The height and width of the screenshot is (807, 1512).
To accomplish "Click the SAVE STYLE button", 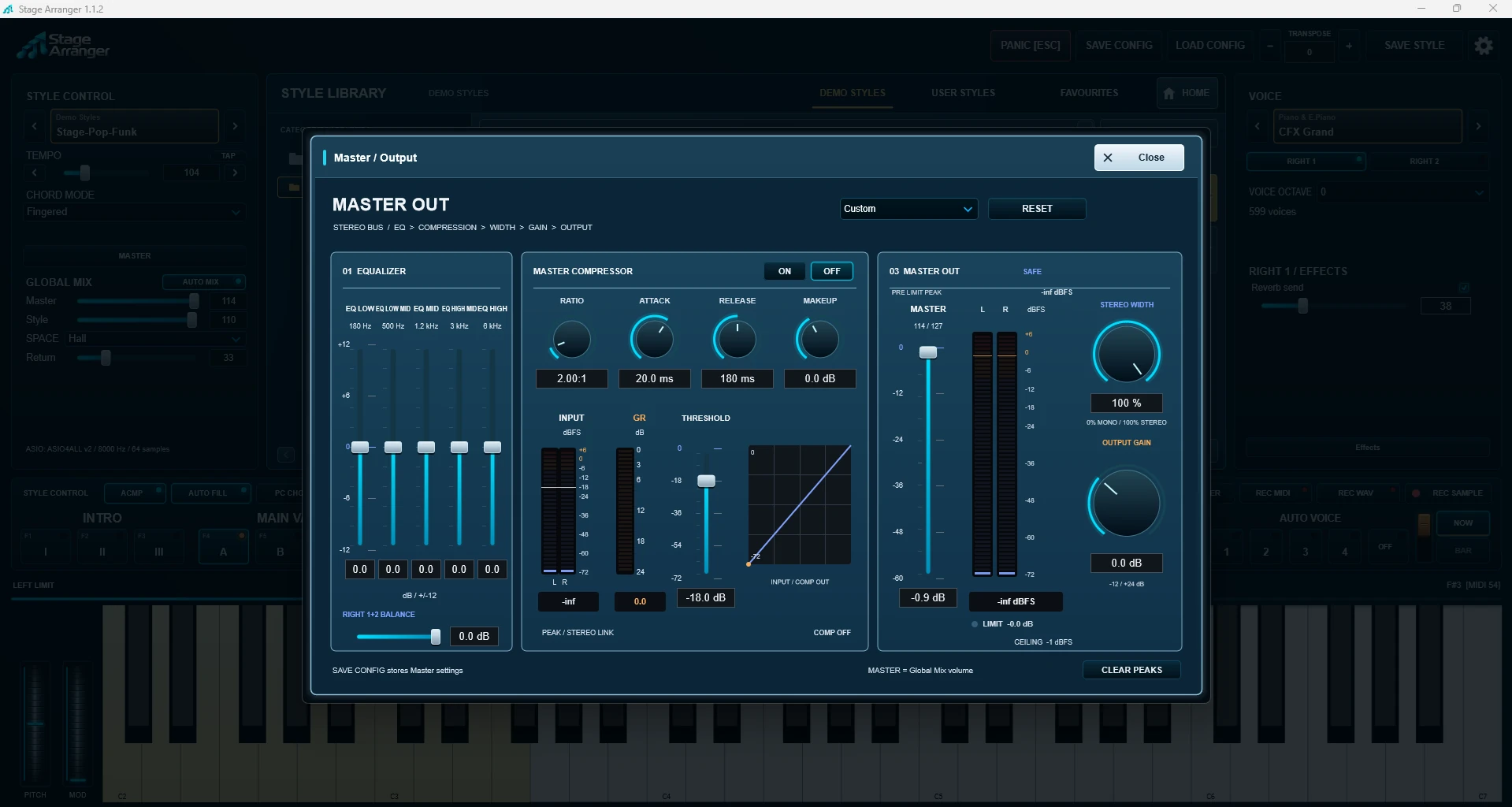I will (1414, 46).
